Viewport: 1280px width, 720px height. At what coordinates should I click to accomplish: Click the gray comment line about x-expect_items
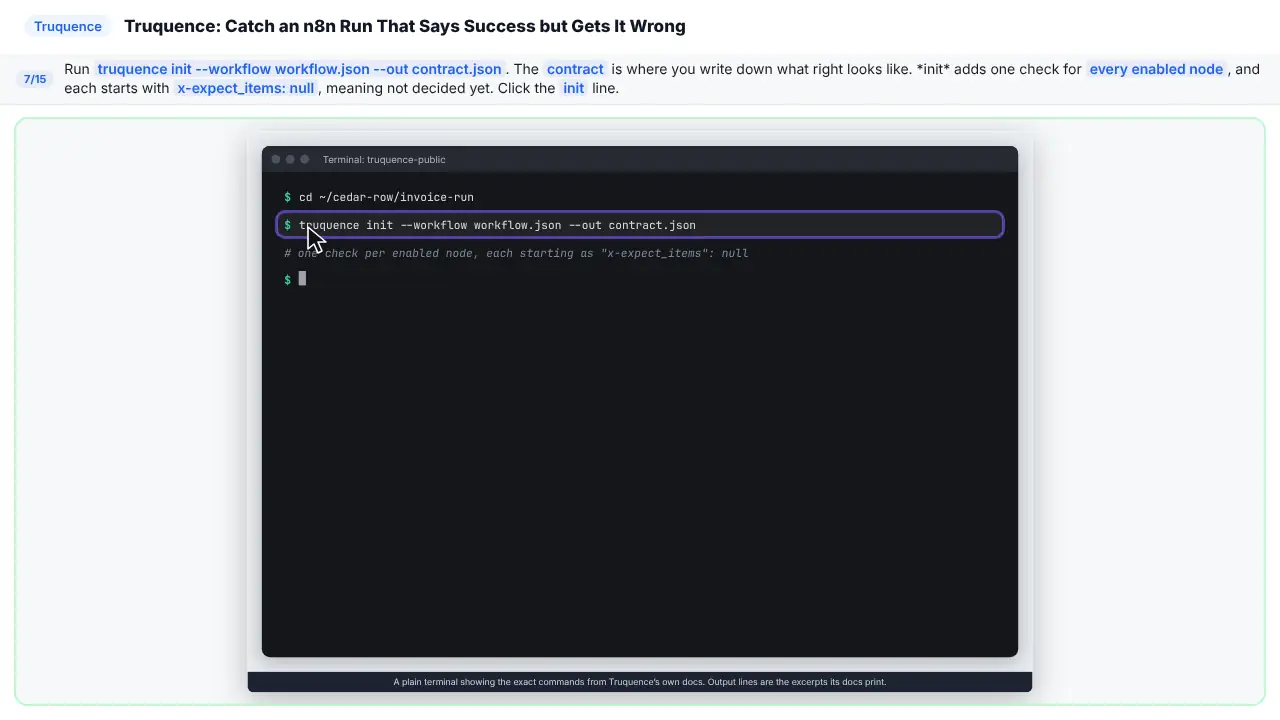(x=516, y=253)
